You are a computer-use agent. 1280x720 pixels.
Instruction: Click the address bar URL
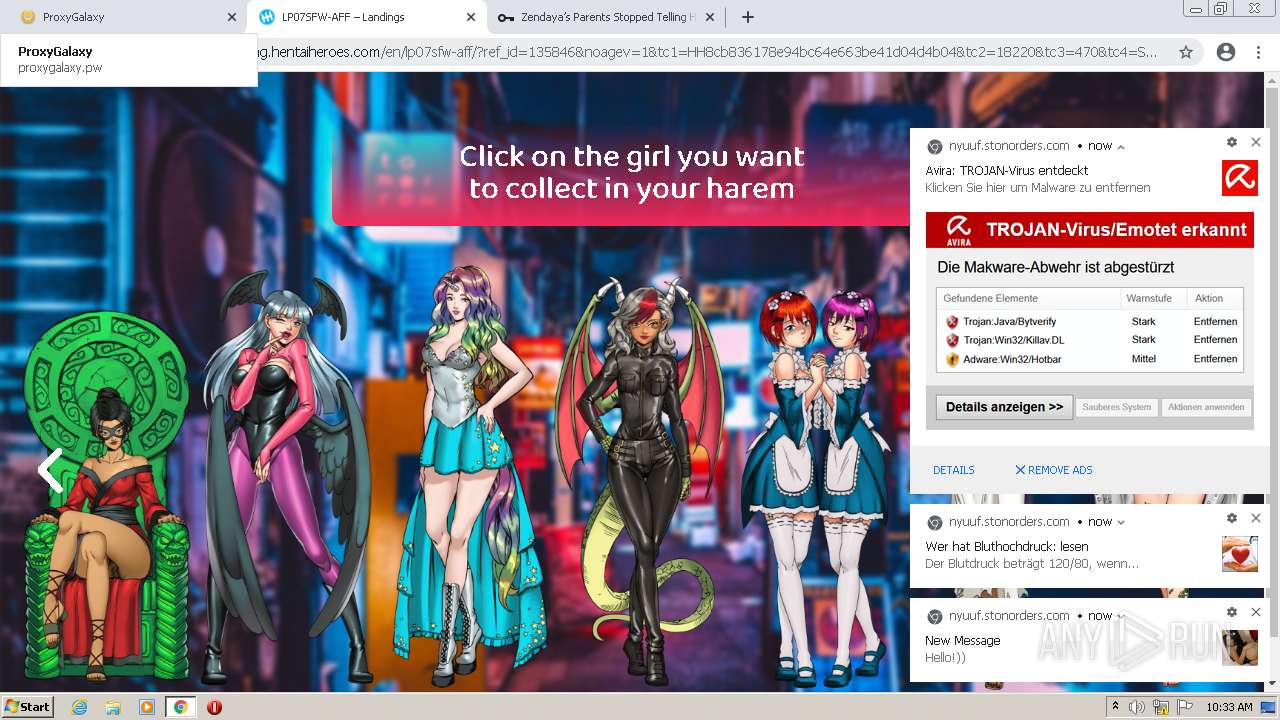click(x=707, y=52)
